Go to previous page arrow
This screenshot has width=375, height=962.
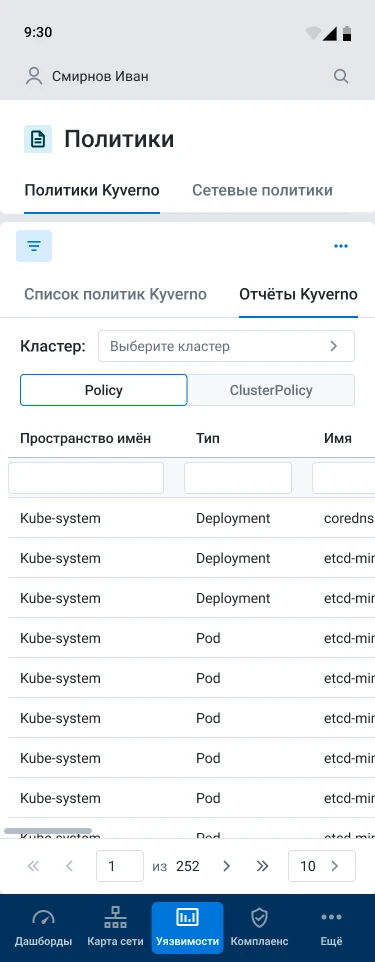click(x=69, y=866)
